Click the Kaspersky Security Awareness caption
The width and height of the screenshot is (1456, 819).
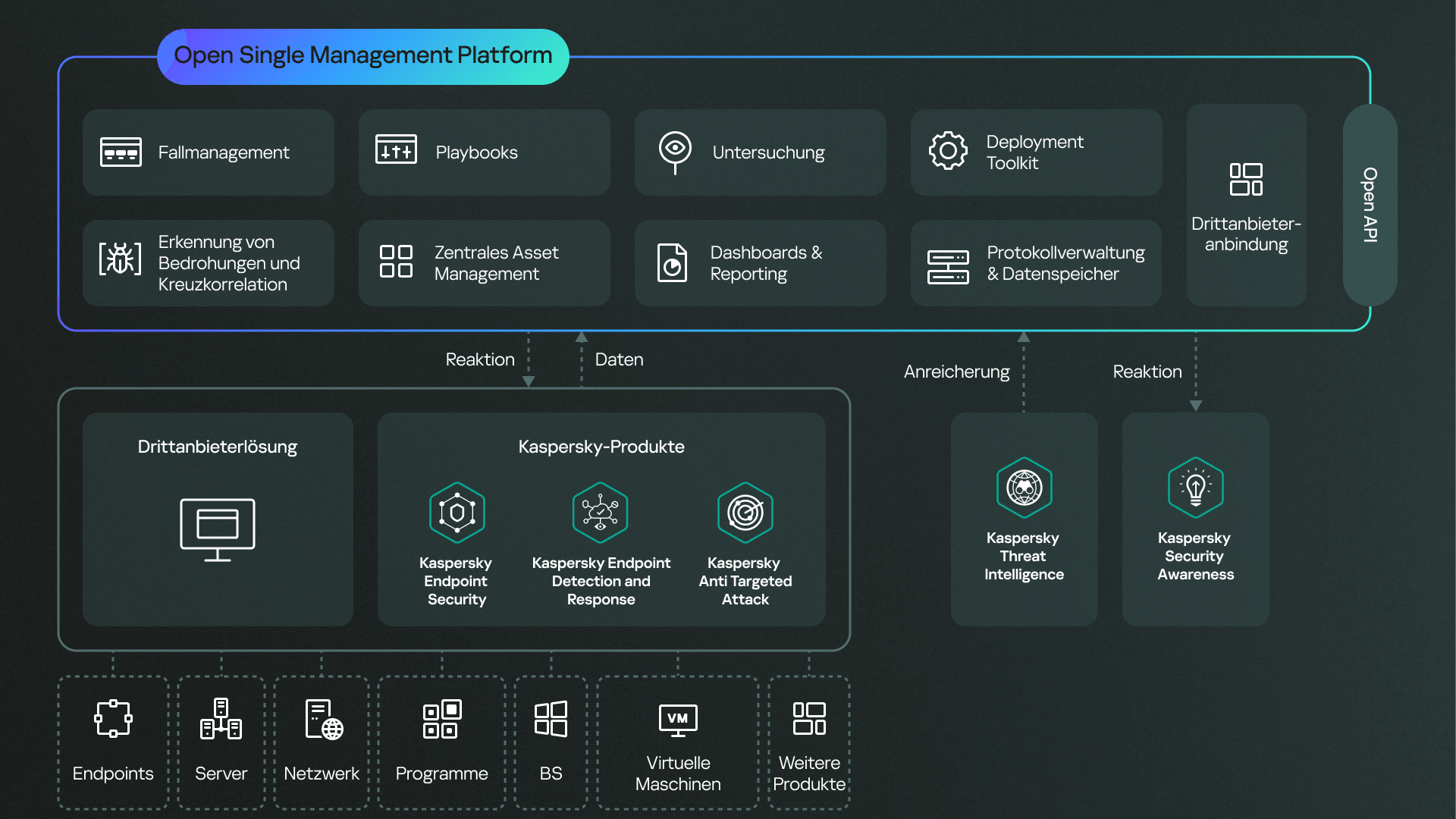[1195, 556]
